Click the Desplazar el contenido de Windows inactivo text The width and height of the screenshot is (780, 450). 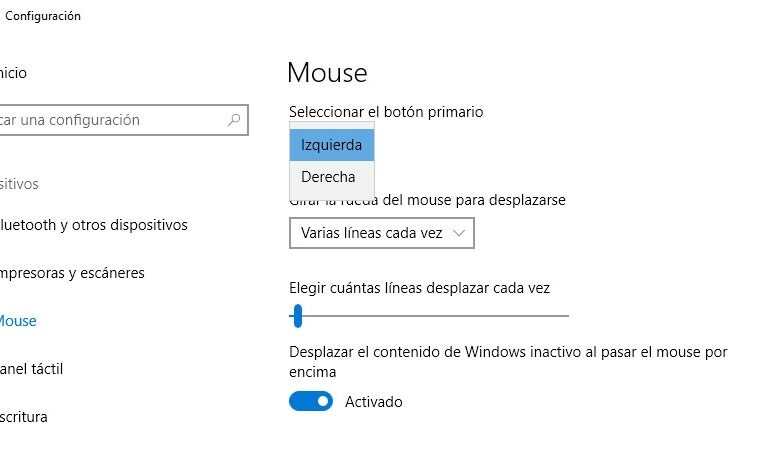(508, 352)
